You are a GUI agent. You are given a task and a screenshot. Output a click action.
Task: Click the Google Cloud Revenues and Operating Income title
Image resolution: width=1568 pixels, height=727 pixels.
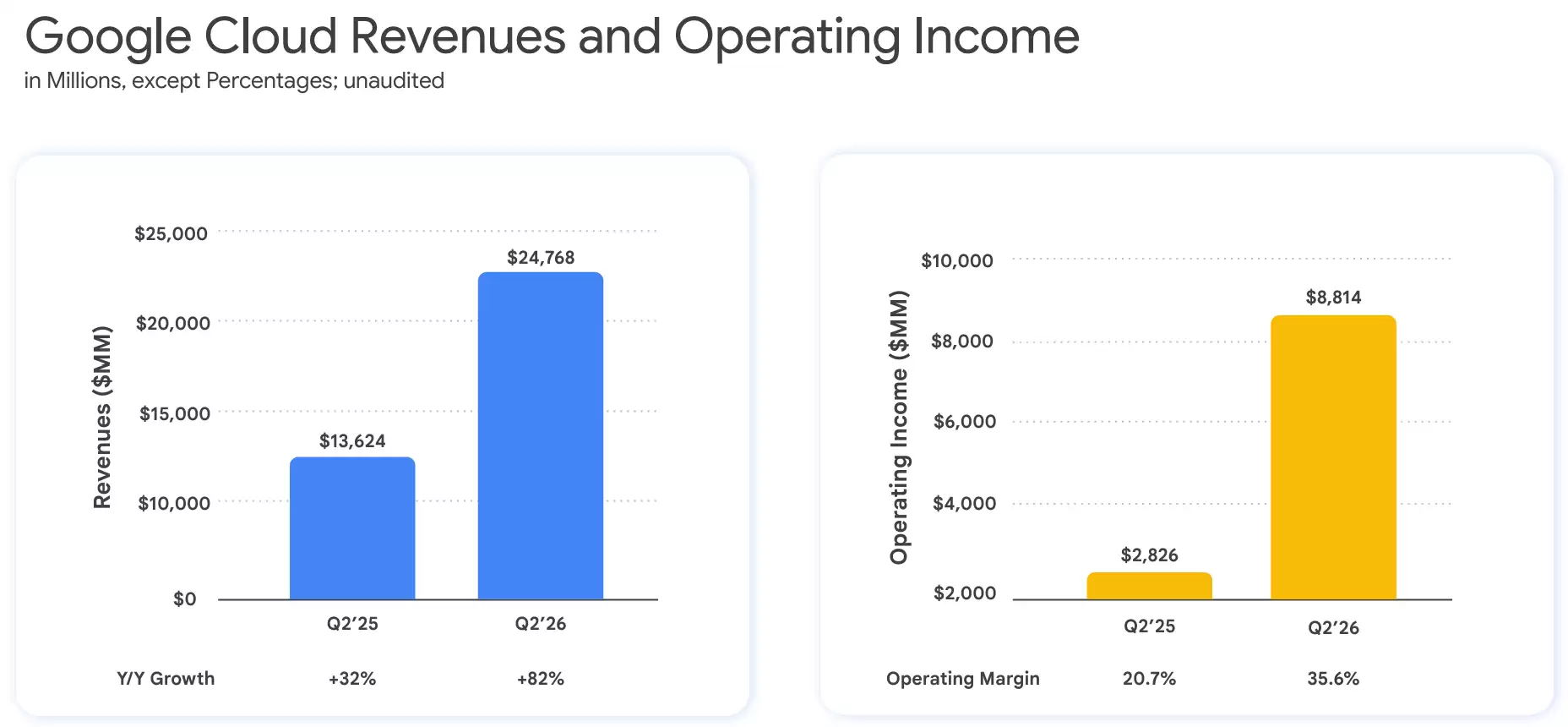pyautogui.click(x=553, y=36)
